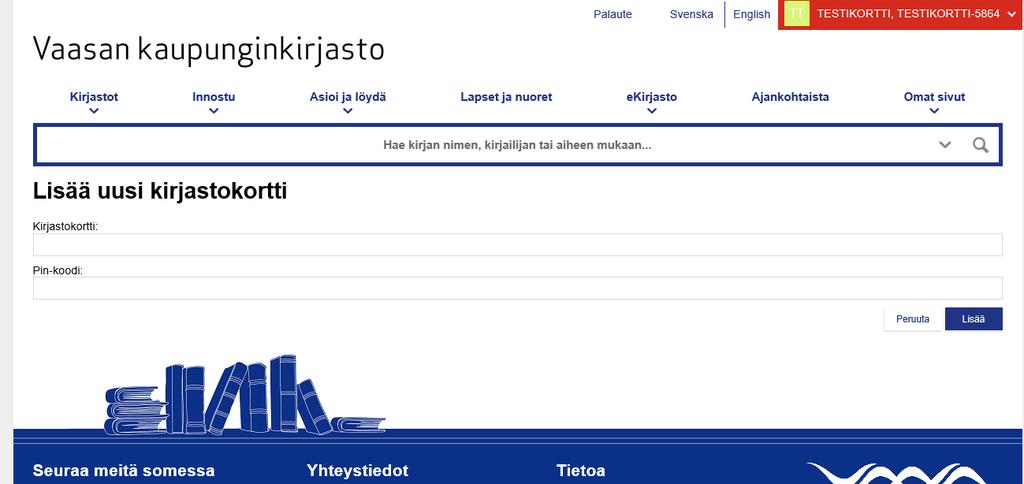Click the Vaasan kaupunginkirjasto site title

click(x=208, y=50)
